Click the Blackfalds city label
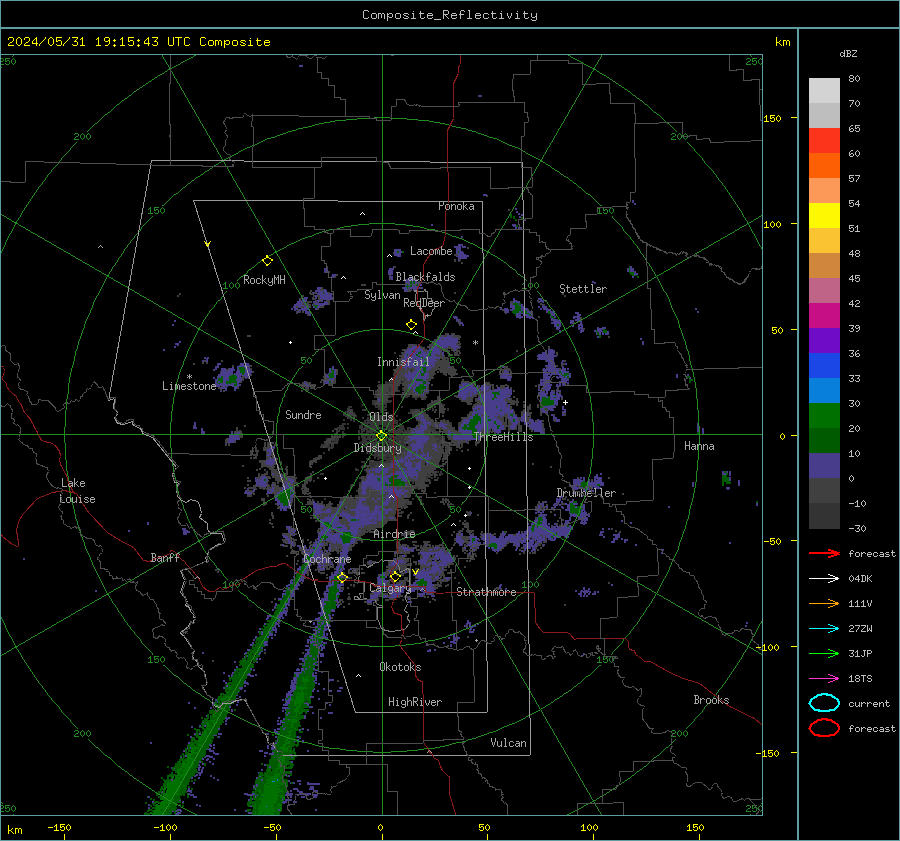The height and width of the screenshot is (841, 900). tap(425, 277)
